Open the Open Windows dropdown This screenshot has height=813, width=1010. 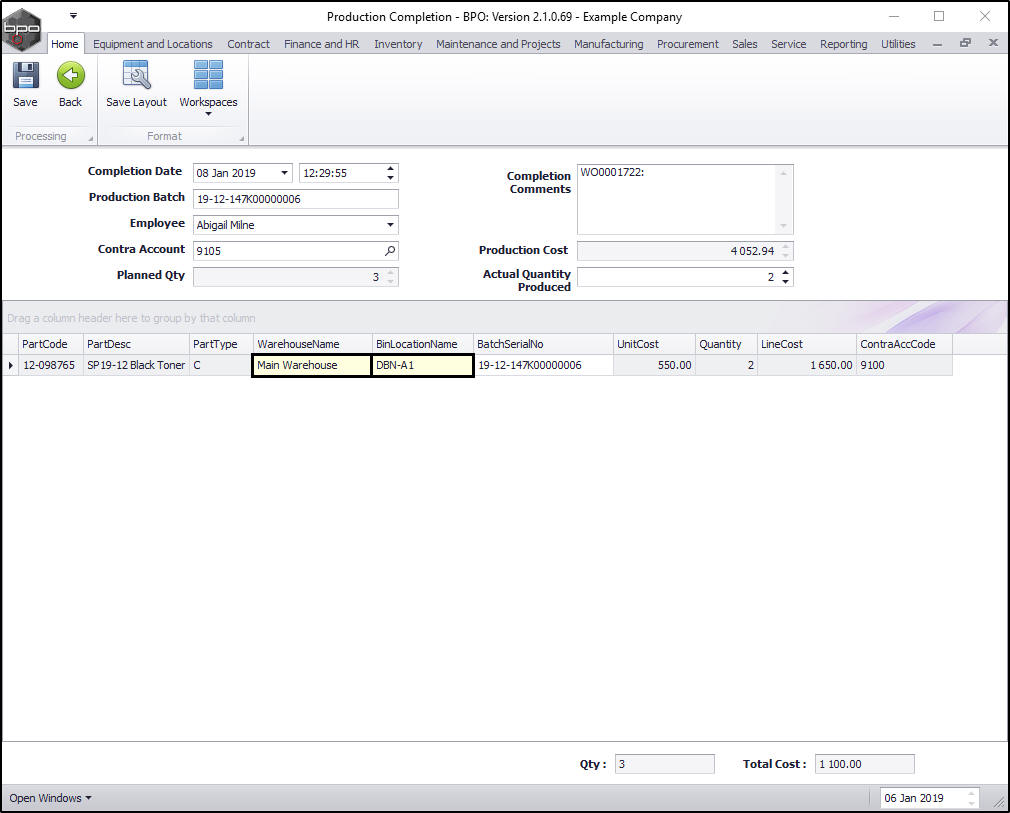tap(50, 798)
